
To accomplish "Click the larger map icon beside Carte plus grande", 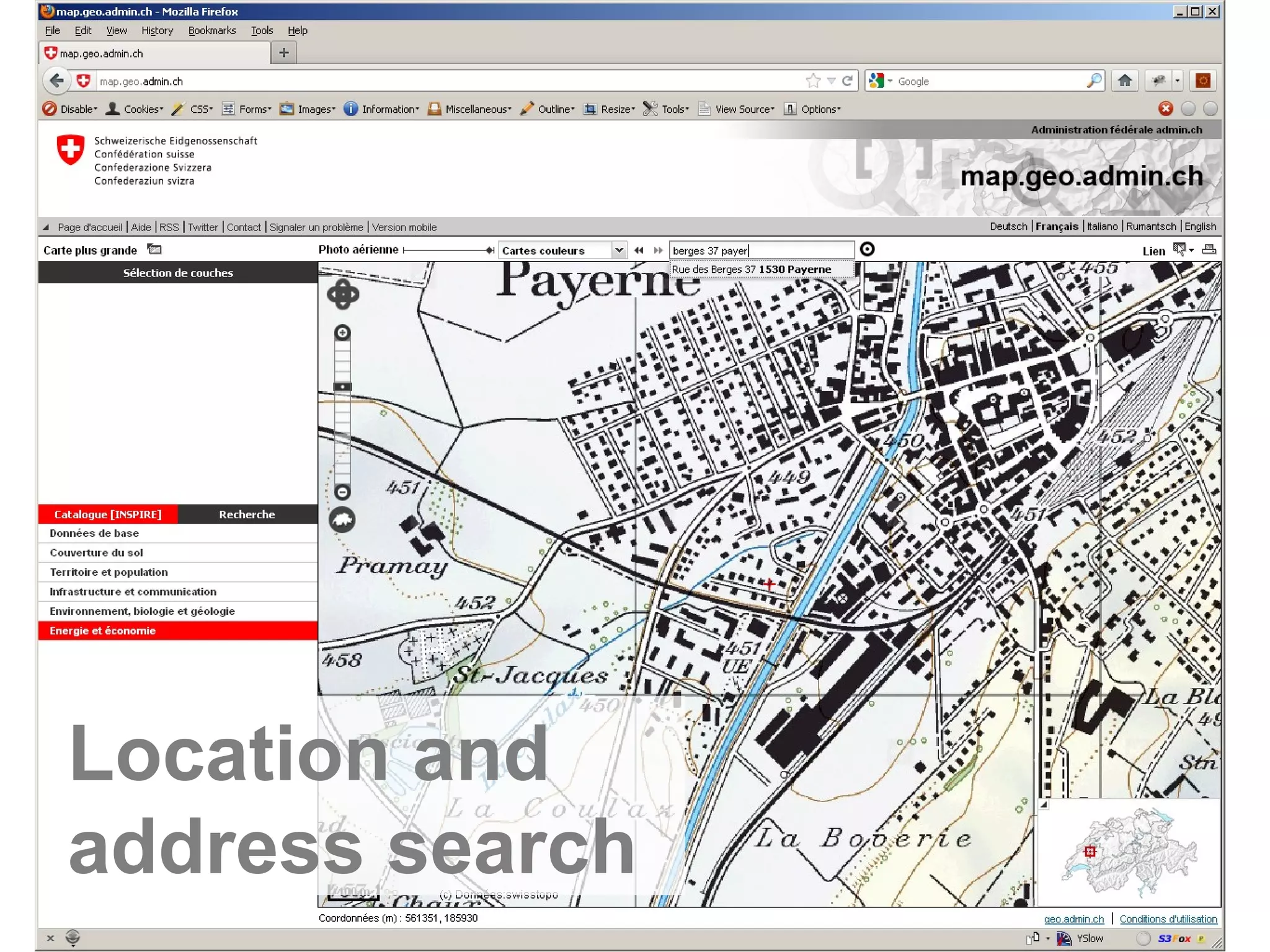I will point(154,249).
